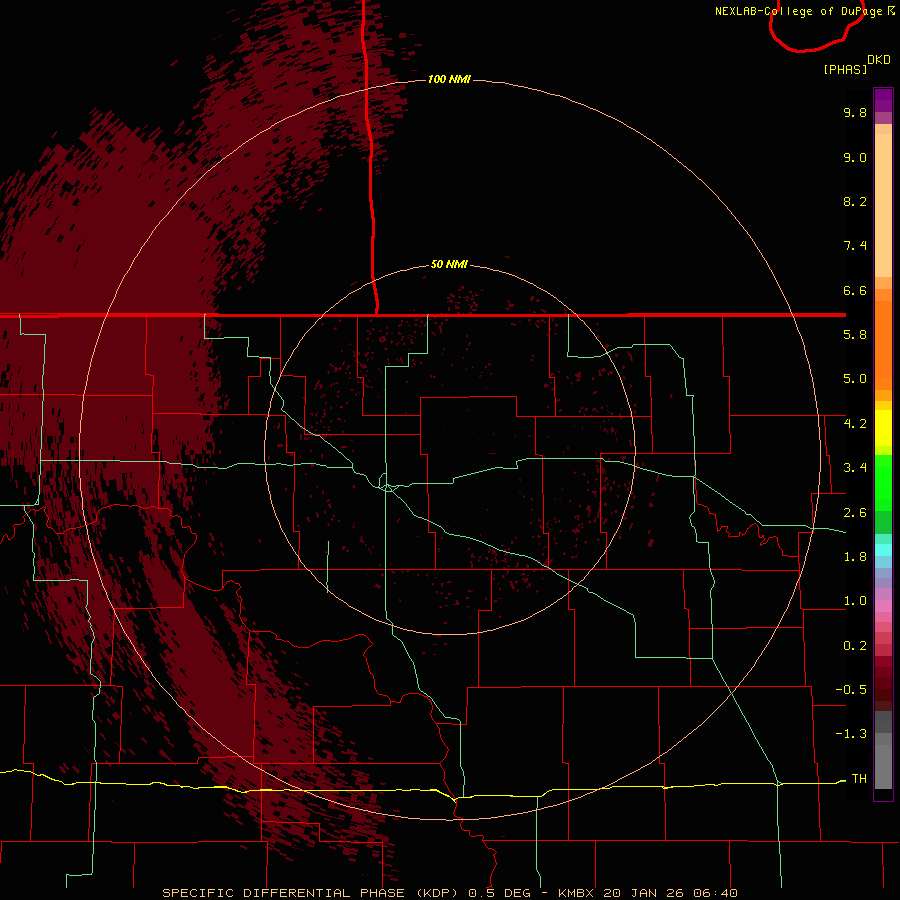Click the 50 NMI range ring label
900x900 pixels.
(x=449, y=265)
